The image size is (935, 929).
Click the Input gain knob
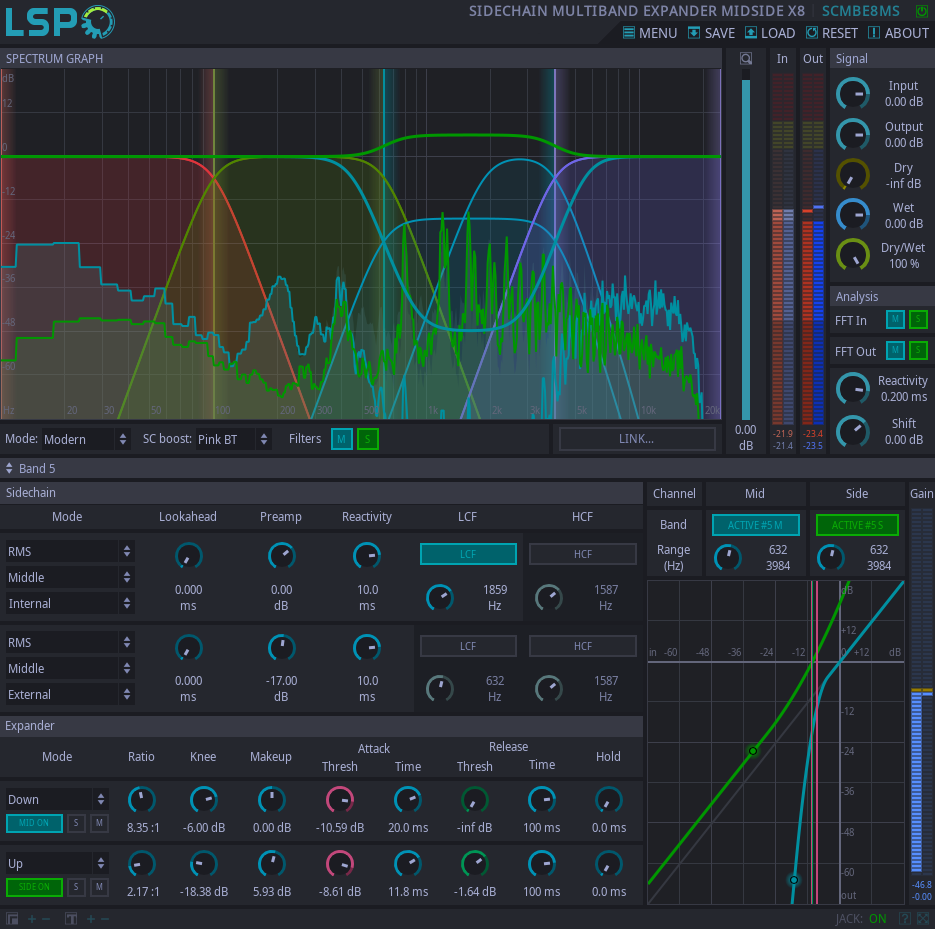pyautogui.click(x=853, y=94)
